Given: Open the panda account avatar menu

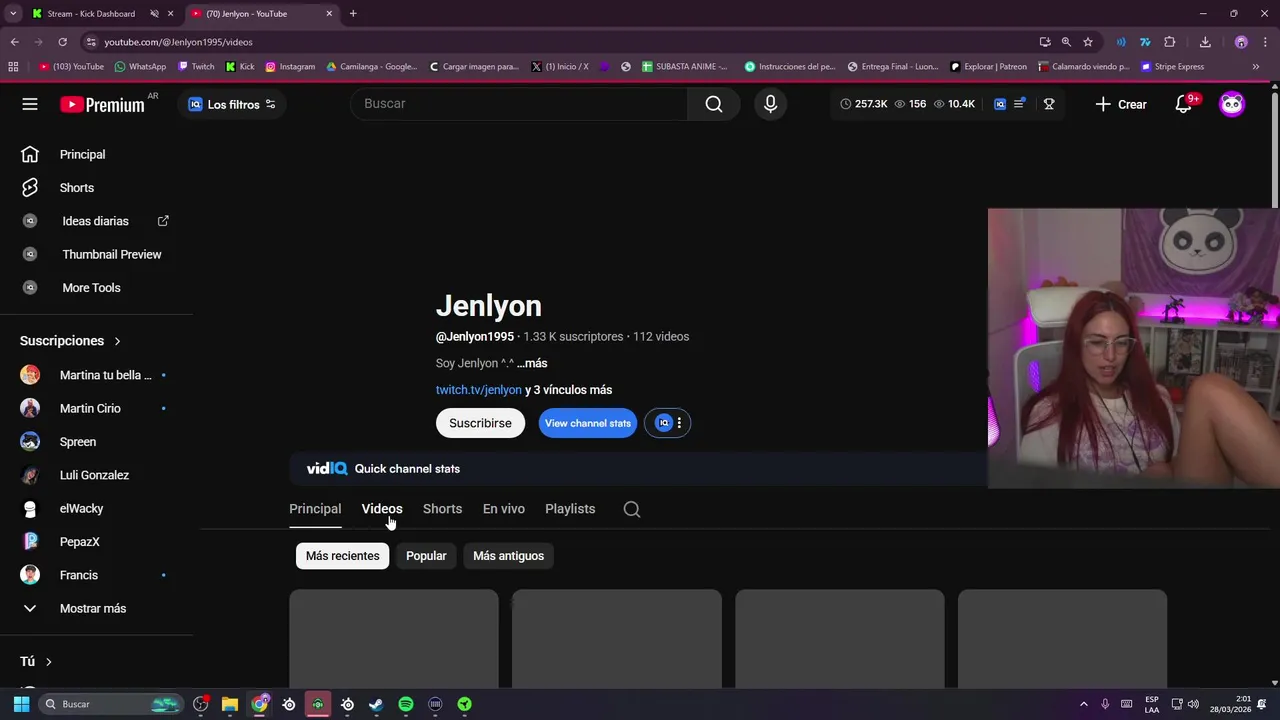Looking at the screenshot, I should pos(1232,104).
